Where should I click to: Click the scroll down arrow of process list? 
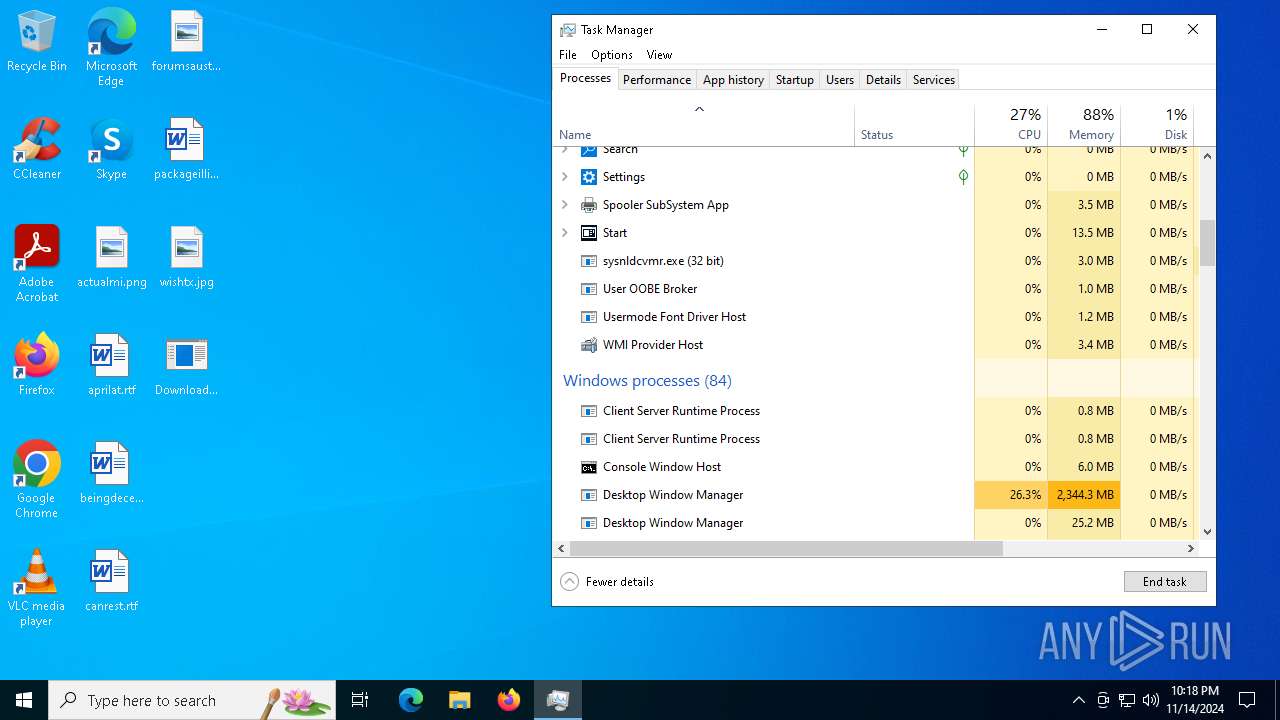point(1207,532)
